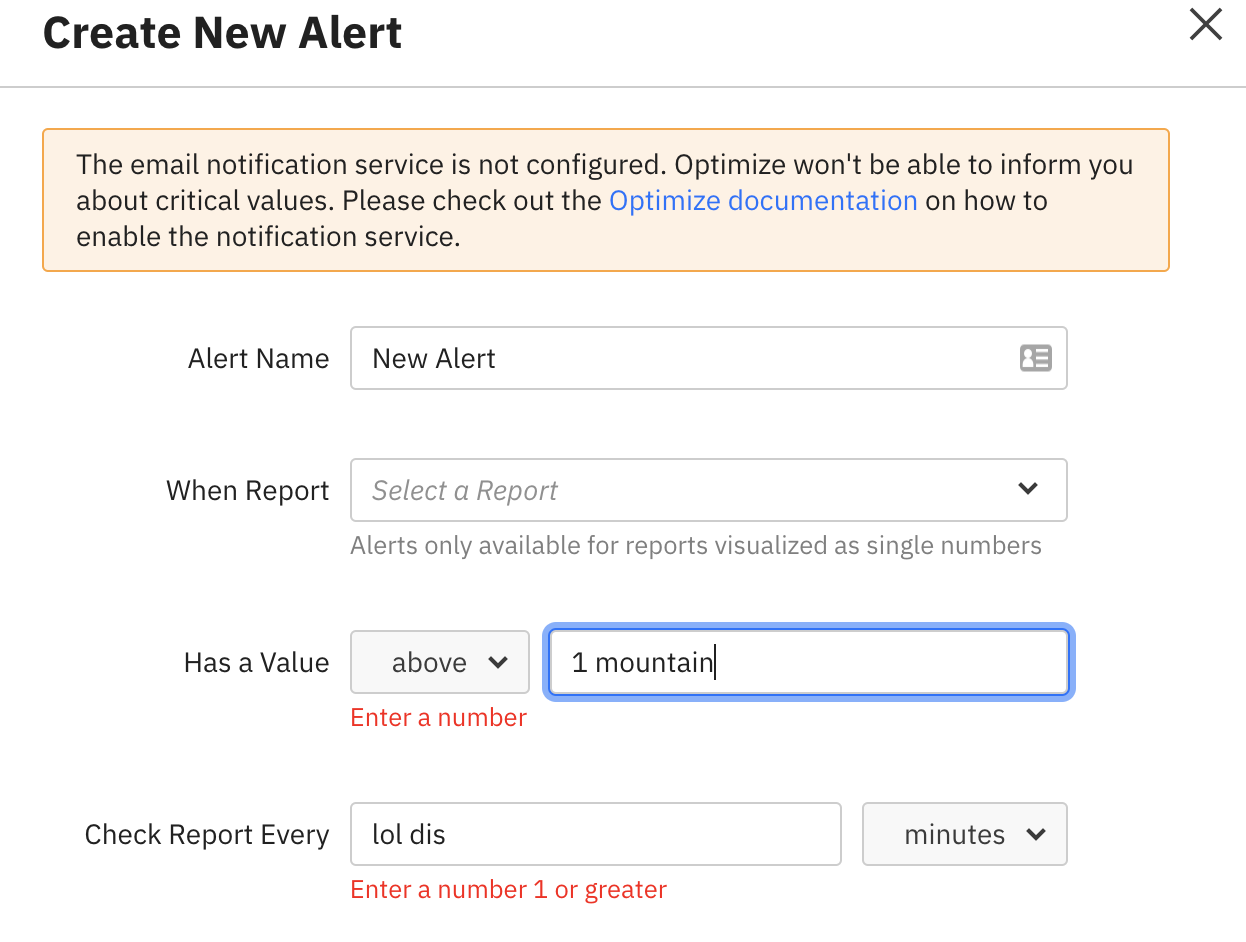Click the contact card icon in Alert Name
This screenshot has height=942, width=1246.
[1035, 358]
